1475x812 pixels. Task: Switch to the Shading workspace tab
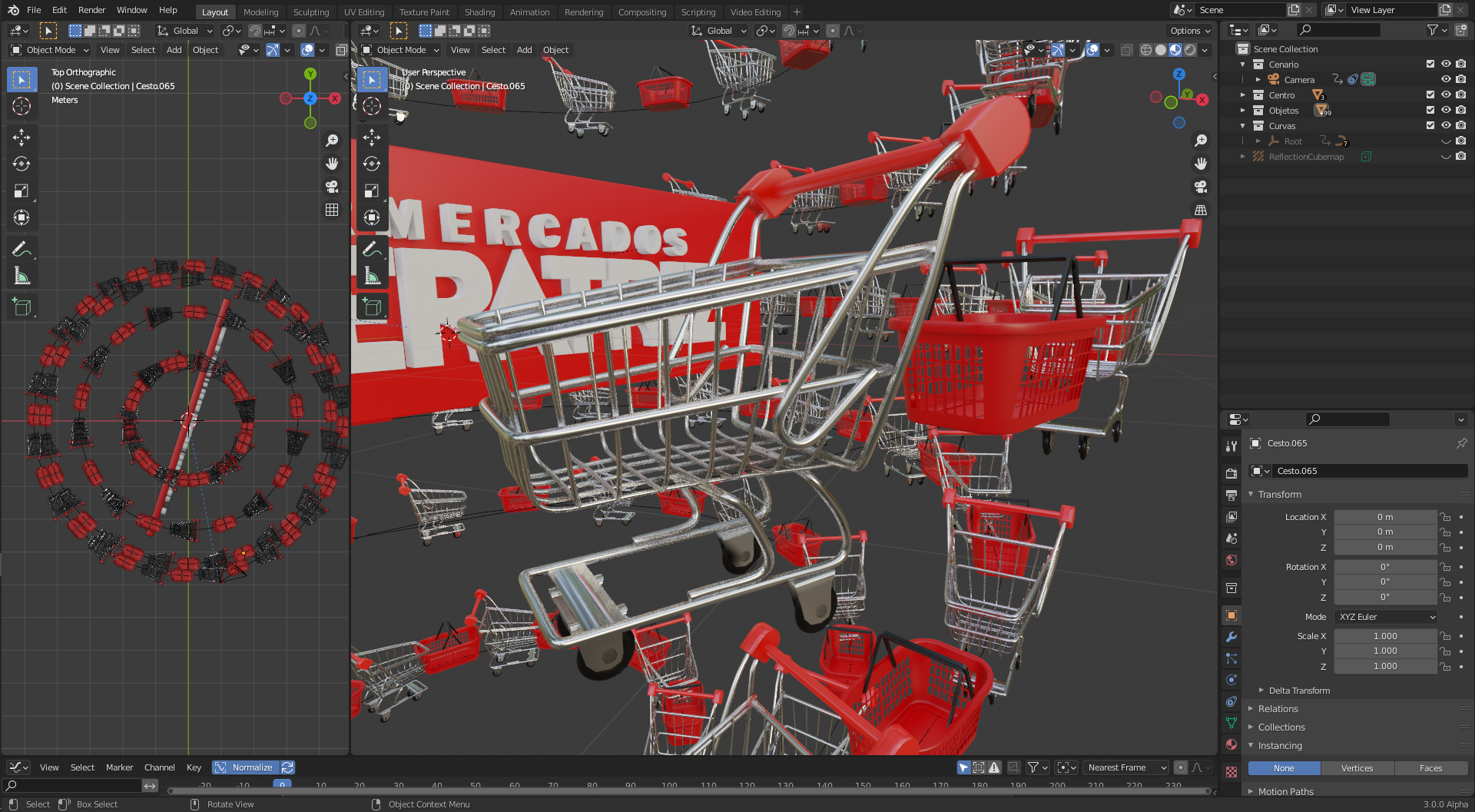[479, 12]
